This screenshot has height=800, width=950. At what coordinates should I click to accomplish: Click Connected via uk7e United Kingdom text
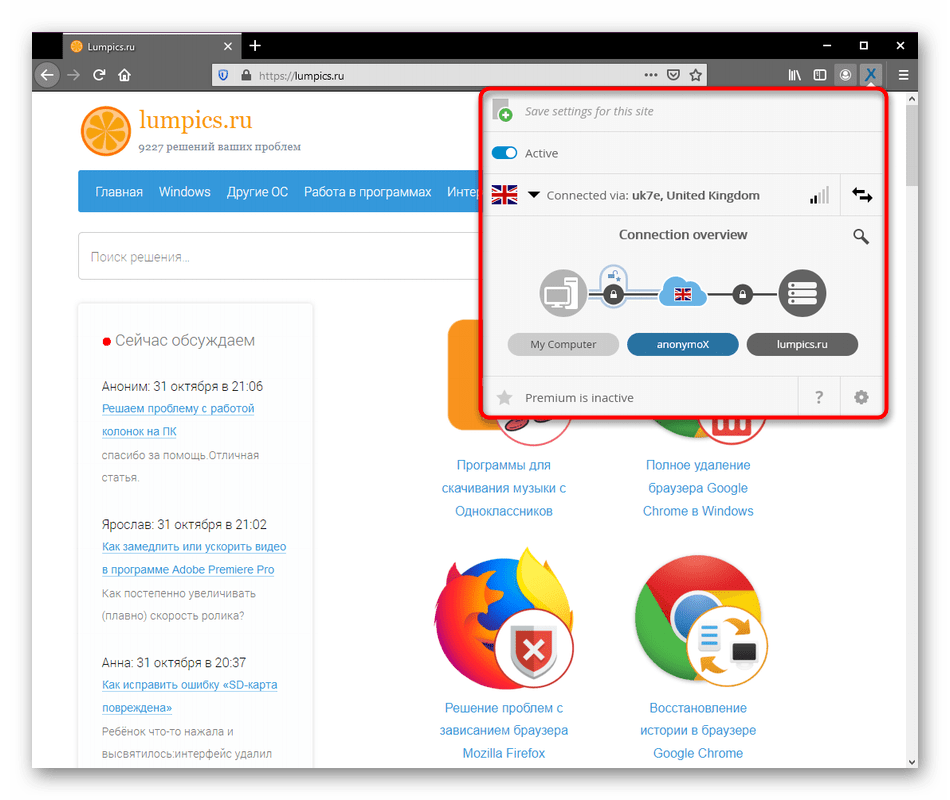pyautogui.click(x=653, y=195)
